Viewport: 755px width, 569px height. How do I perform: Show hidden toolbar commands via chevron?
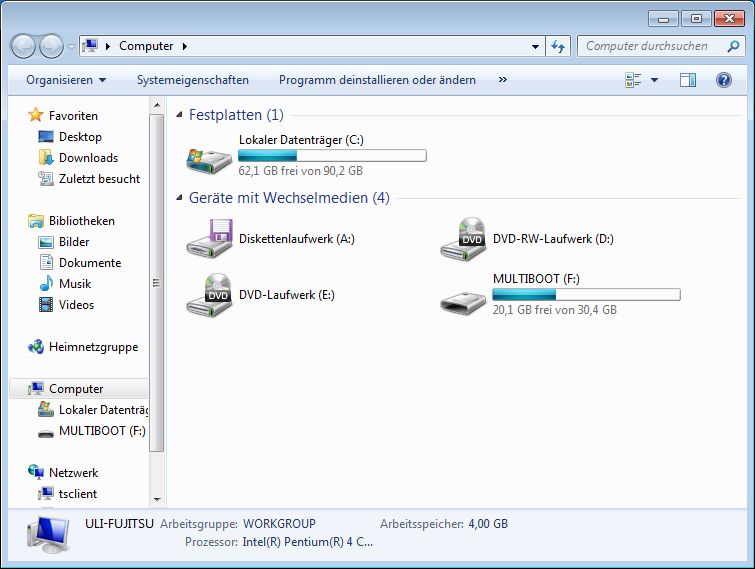[x=502, y=80]
